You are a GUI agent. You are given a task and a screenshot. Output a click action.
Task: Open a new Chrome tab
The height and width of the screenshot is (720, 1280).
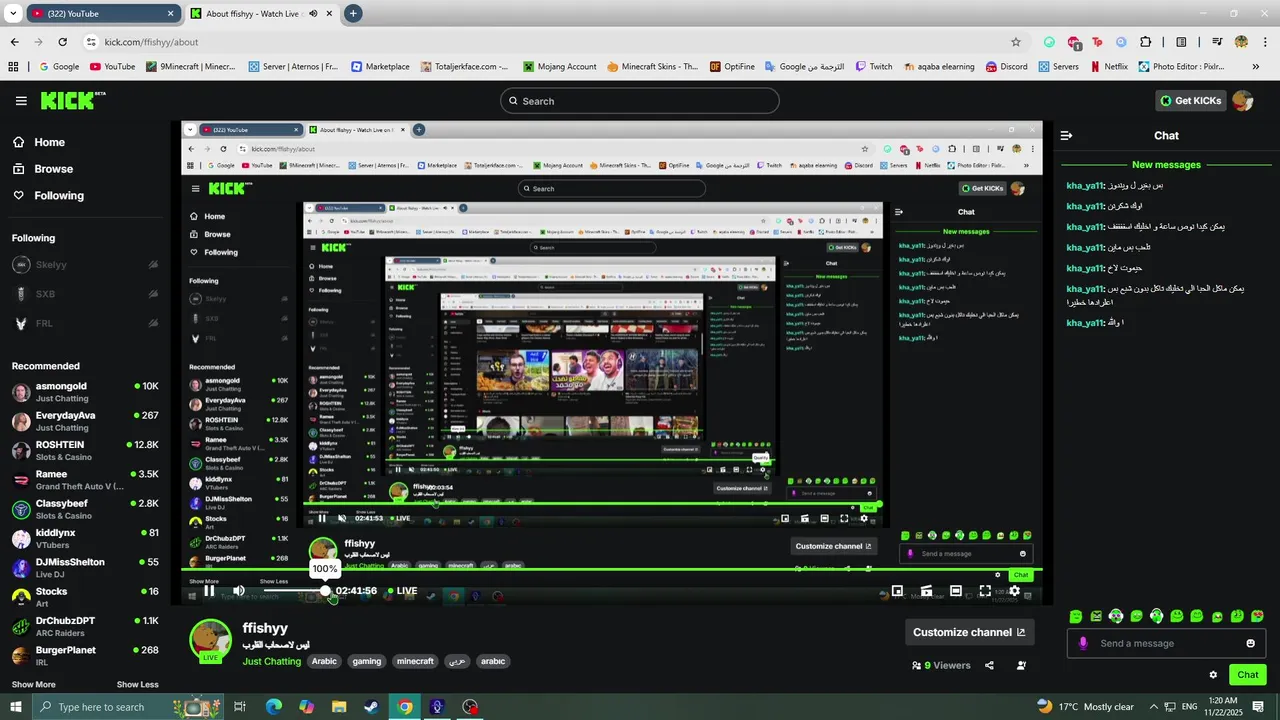point(353,14)
